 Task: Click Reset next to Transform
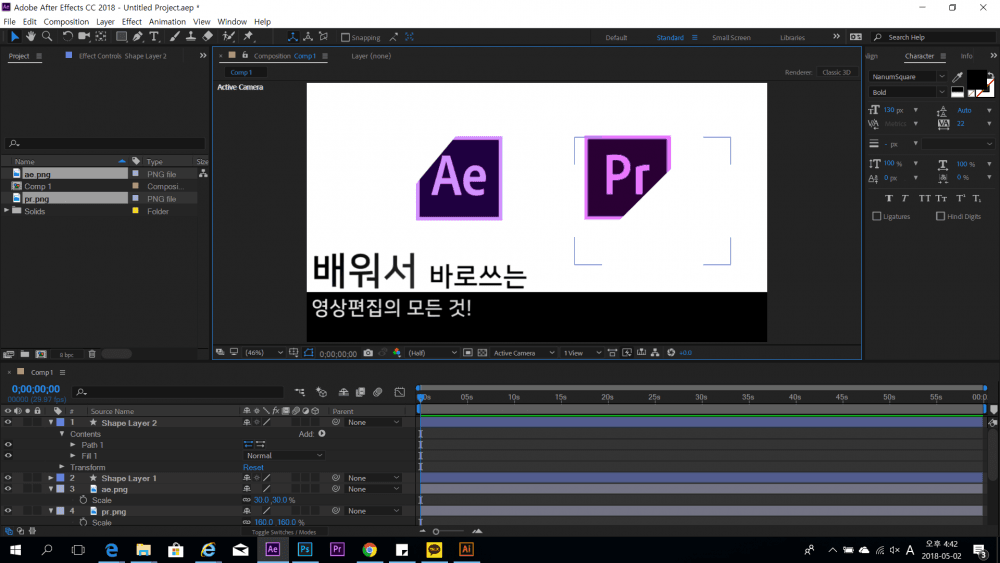(253, 467)
